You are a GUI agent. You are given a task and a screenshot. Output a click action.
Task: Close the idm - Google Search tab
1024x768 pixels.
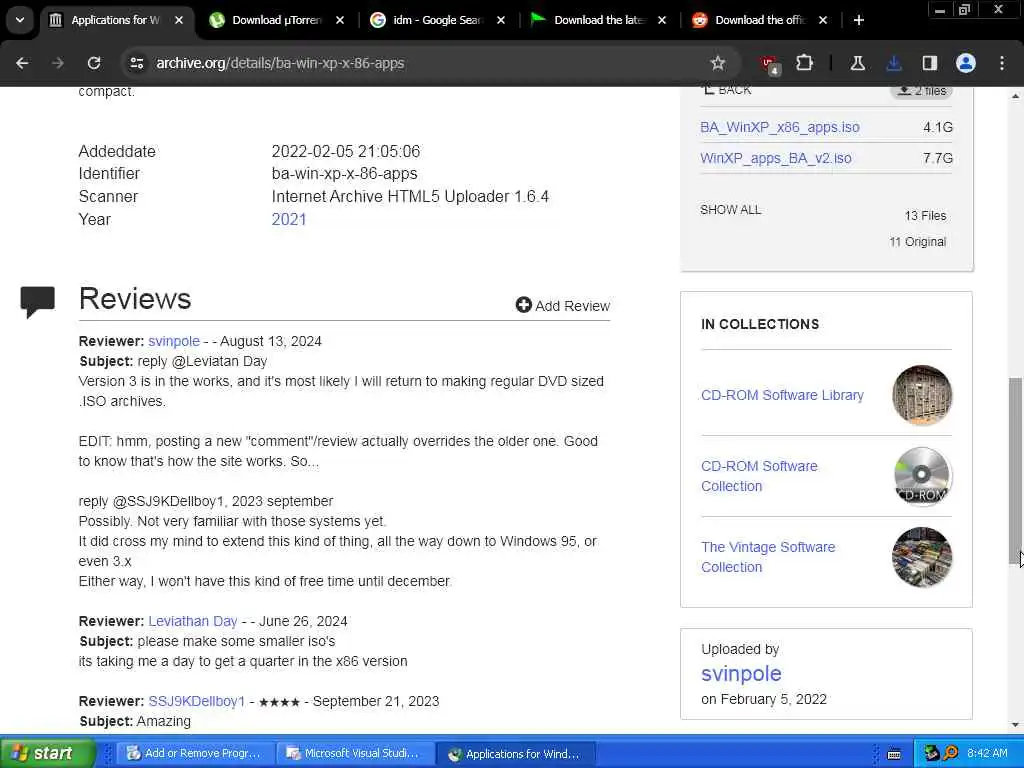click(501, 20)
